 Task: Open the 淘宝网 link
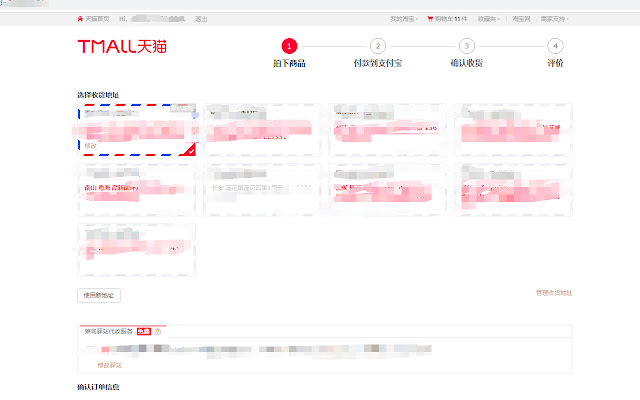521,19
